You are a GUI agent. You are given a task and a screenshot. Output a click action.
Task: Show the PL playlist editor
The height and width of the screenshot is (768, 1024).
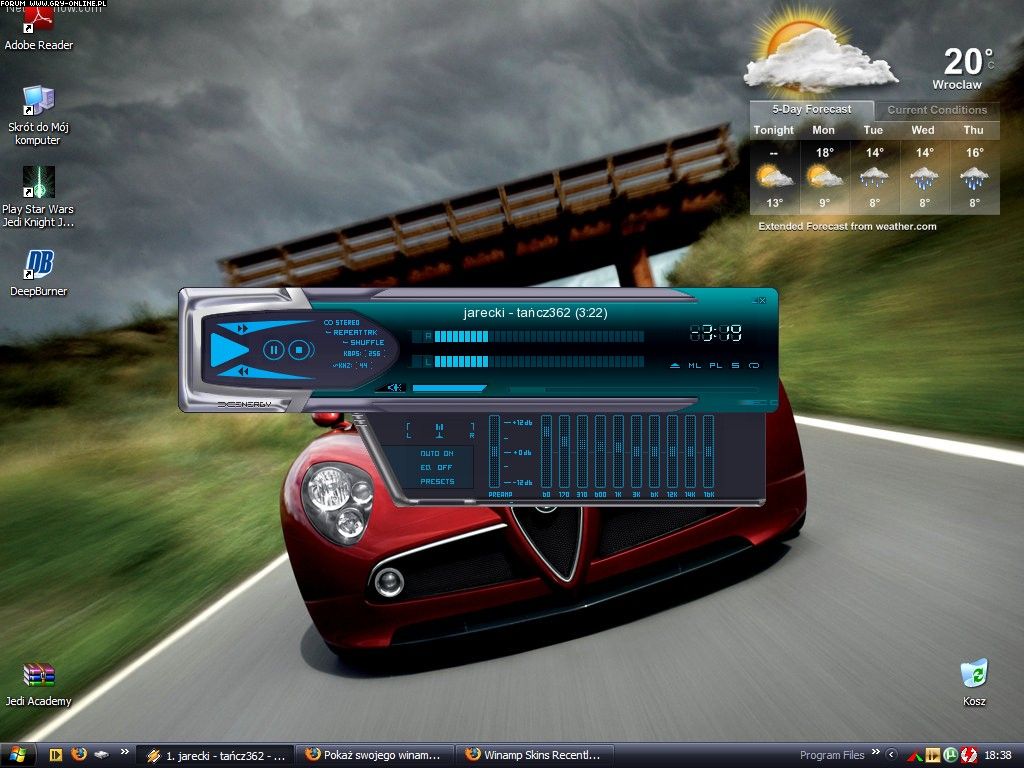716,366
